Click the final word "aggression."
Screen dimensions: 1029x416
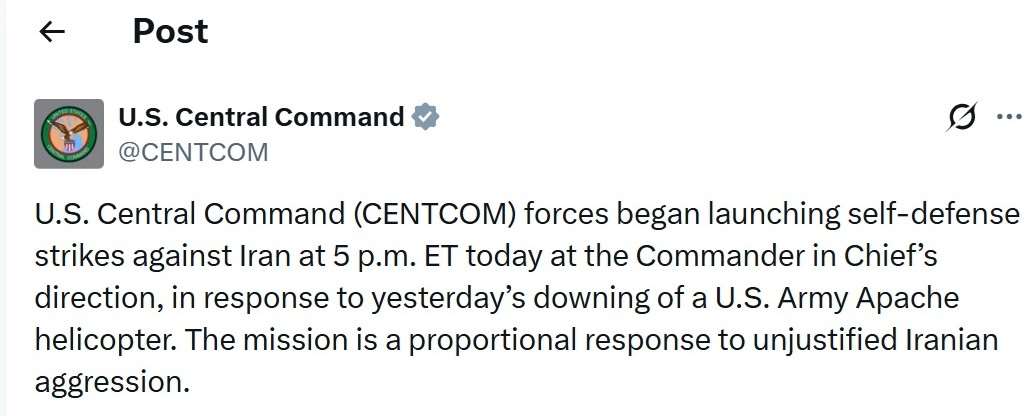[112, 382]
